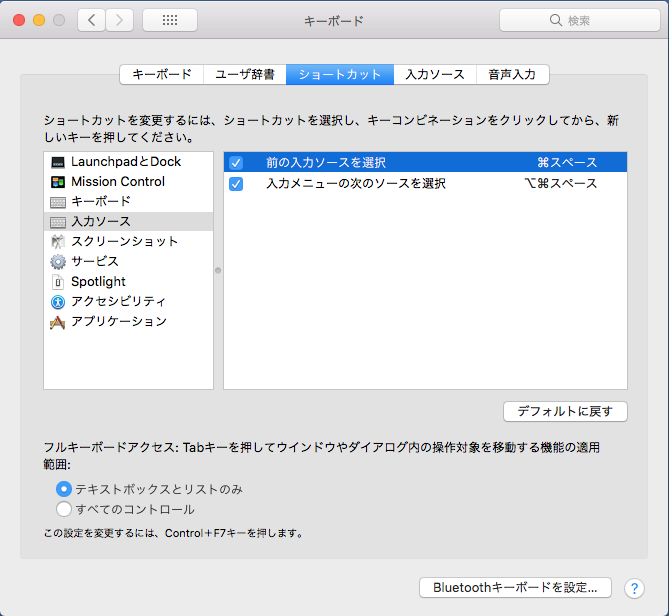The width and height of the screenshot is (669, 616).
Task: Click the Mission Control icon
Action: tap(58, 182)
